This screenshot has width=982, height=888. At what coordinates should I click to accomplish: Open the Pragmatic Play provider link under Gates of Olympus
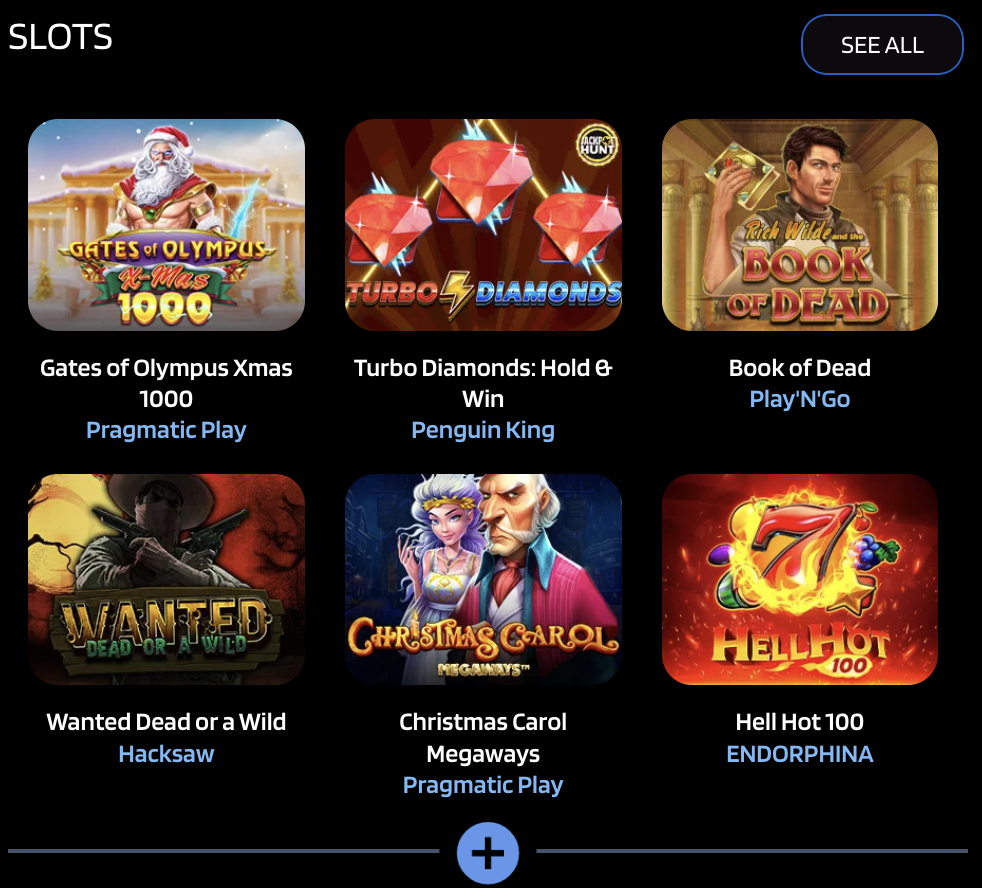tap(166, 429)
